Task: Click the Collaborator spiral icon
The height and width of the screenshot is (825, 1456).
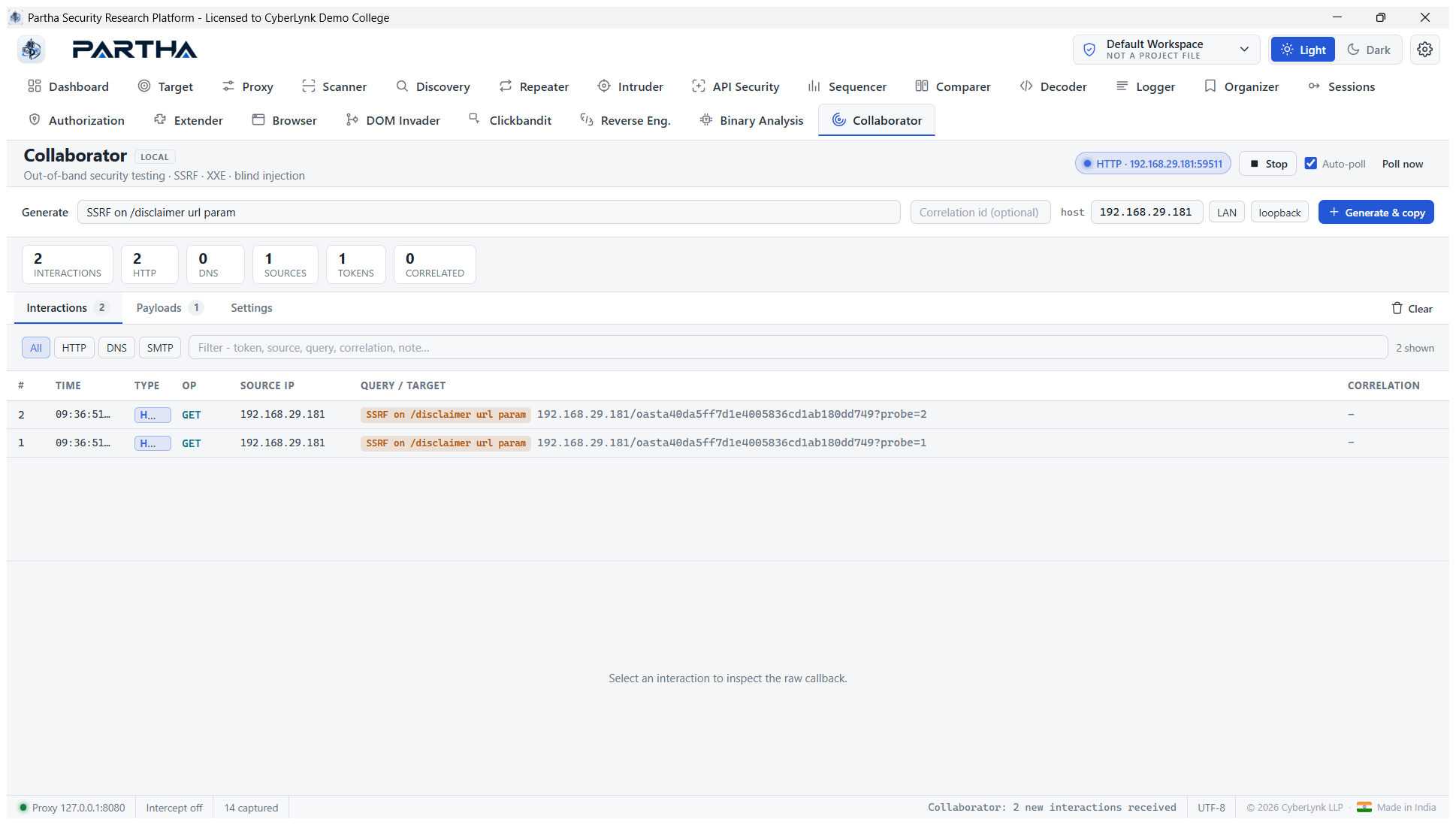Action: click(838, 120)
